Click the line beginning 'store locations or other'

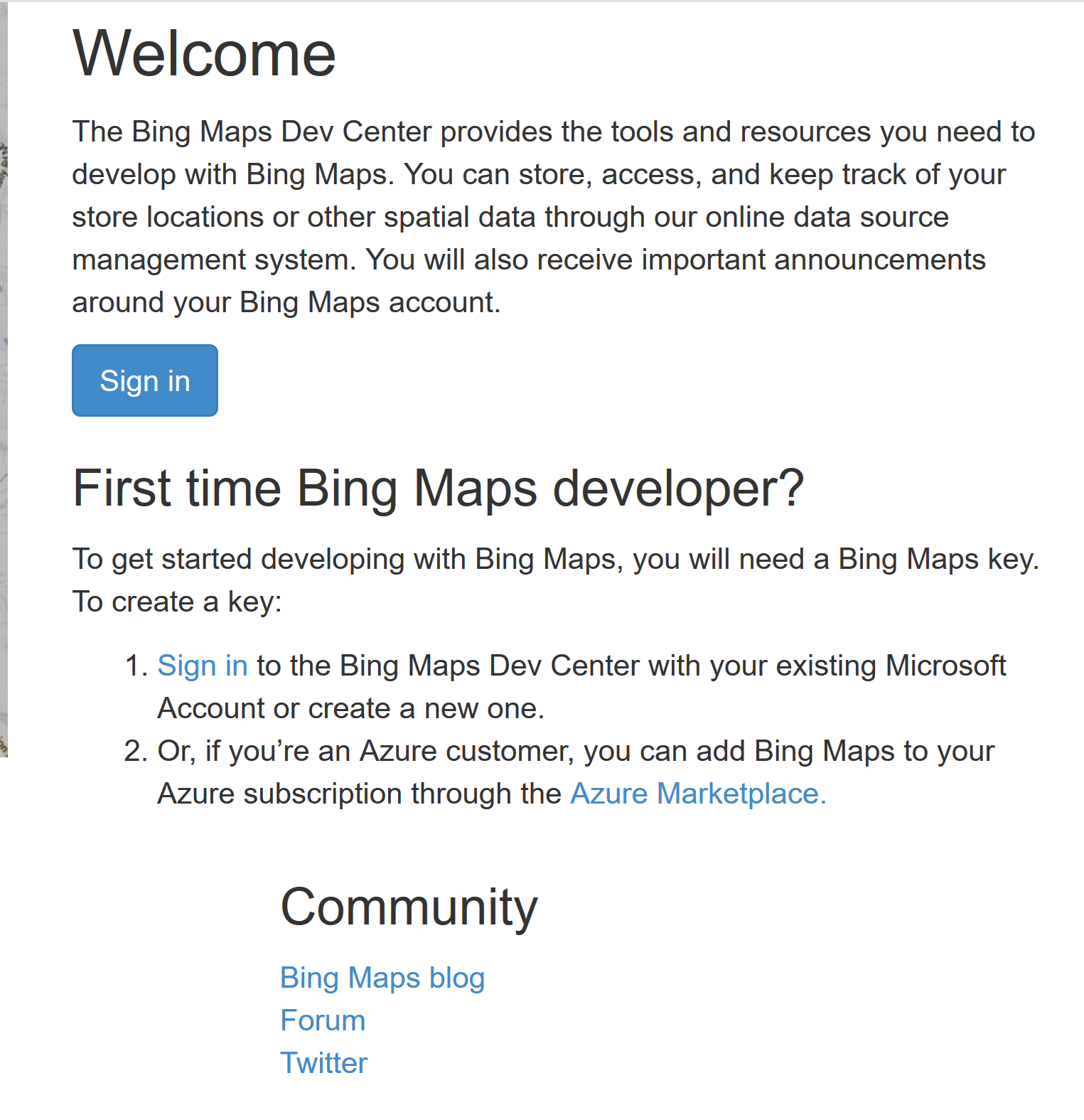pos(510,218)
